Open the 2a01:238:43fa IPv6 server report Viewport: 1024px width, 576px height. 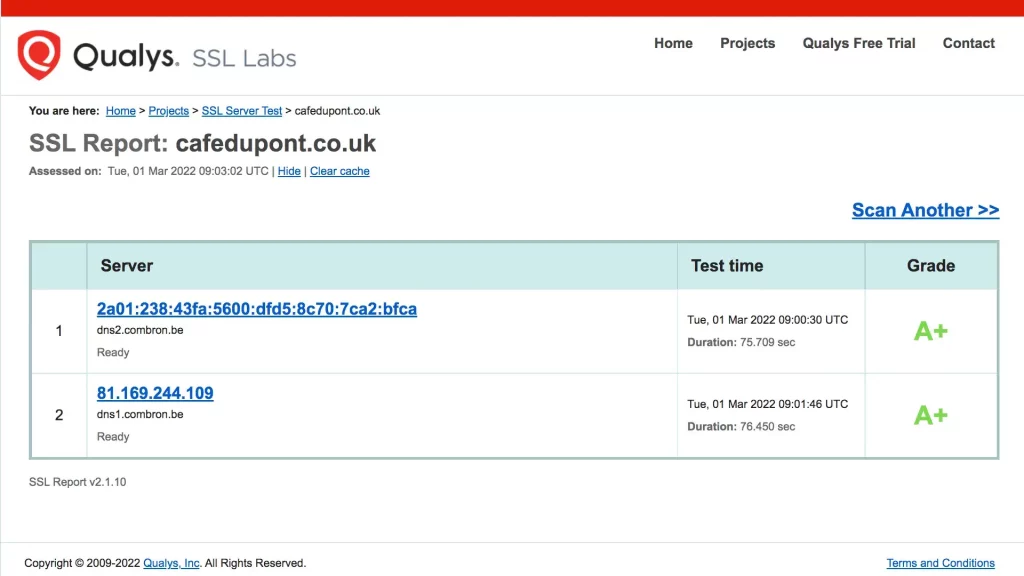click(257, 309)
